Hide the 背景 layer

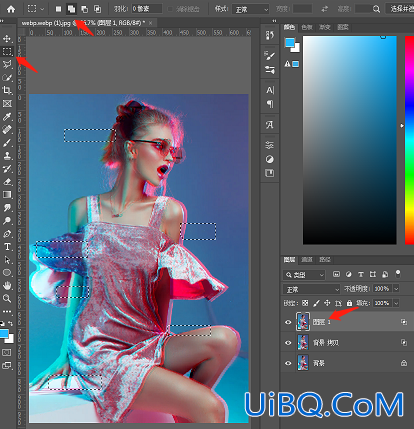(x=288, y=363)
